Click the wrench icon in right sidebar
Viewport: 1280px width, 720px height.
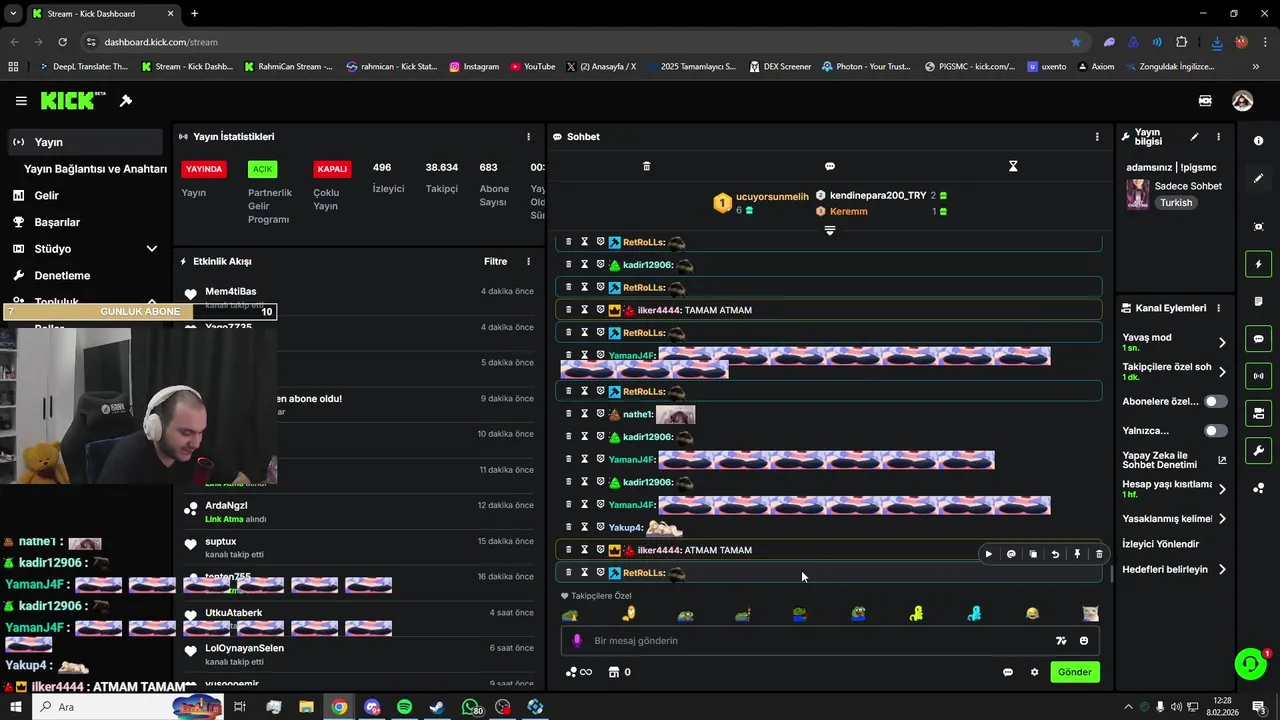(x=1258, y=451)
